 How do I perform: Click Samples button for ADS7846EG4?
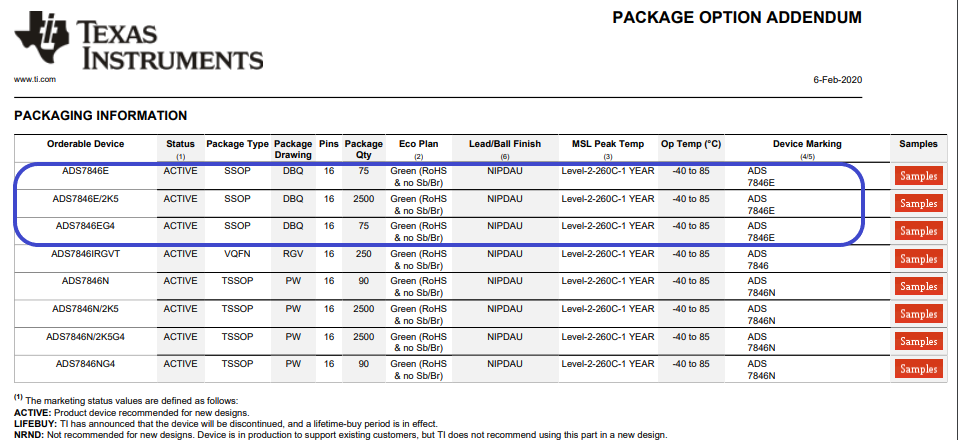(919, 231)
